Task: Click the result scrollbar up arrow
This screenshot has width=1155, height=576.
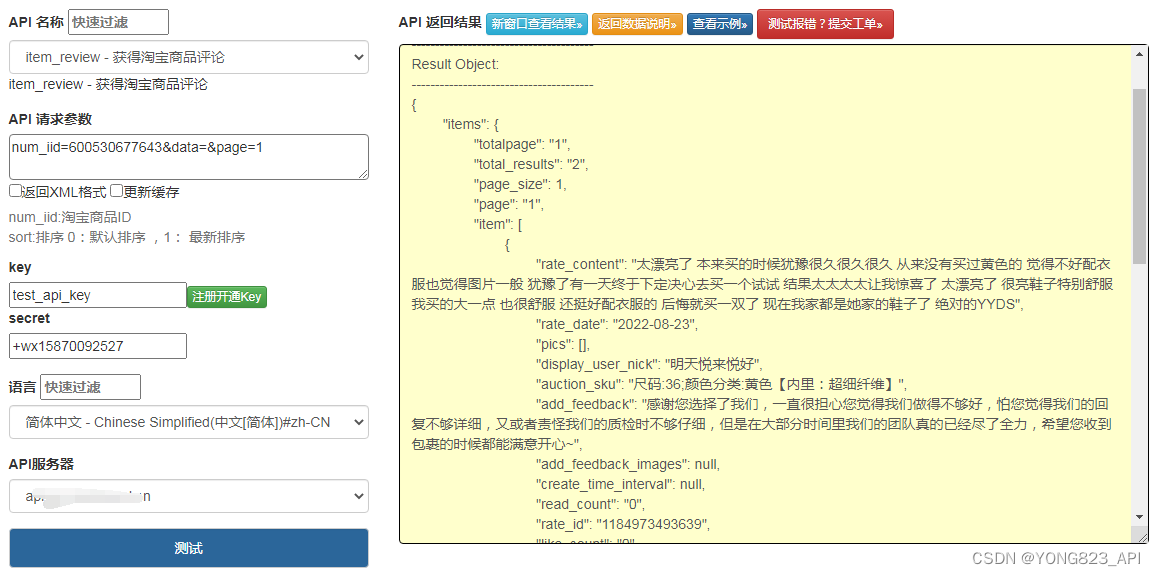Action: [1140, 52]
